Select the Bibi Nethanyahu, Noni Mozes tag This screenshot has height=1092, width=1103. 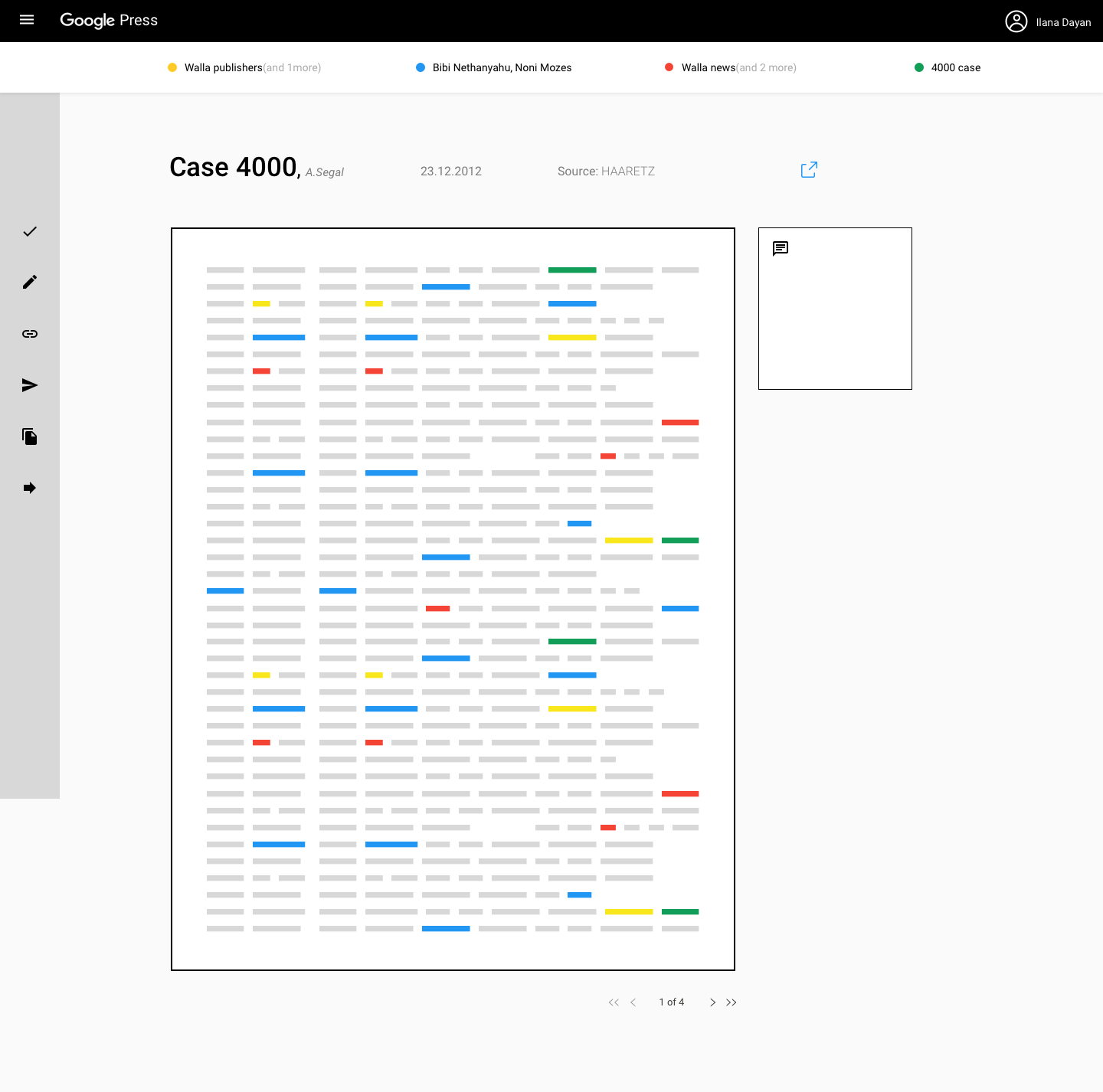(x=494, y=67)
